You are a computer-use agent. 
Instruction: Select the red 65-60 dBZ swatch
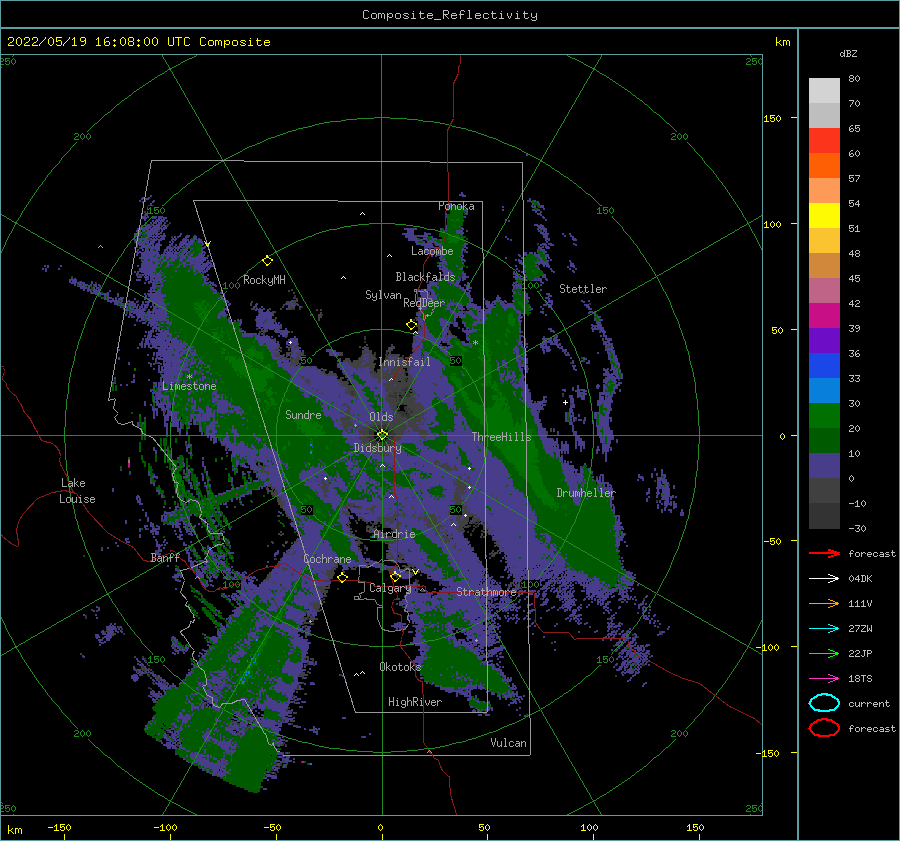click(x=824, y=141)
